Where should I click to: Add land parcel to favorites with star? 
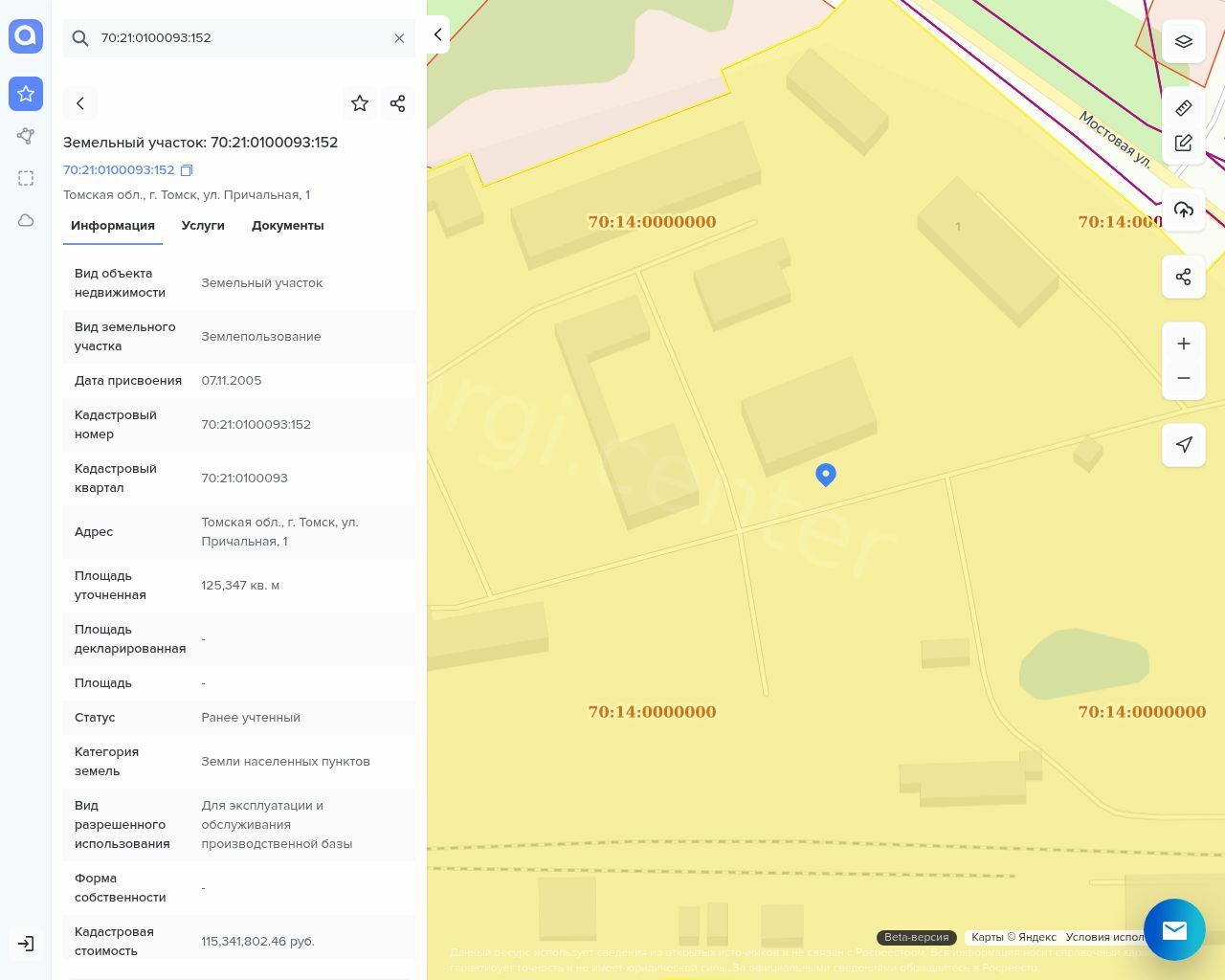coord(360,103)
